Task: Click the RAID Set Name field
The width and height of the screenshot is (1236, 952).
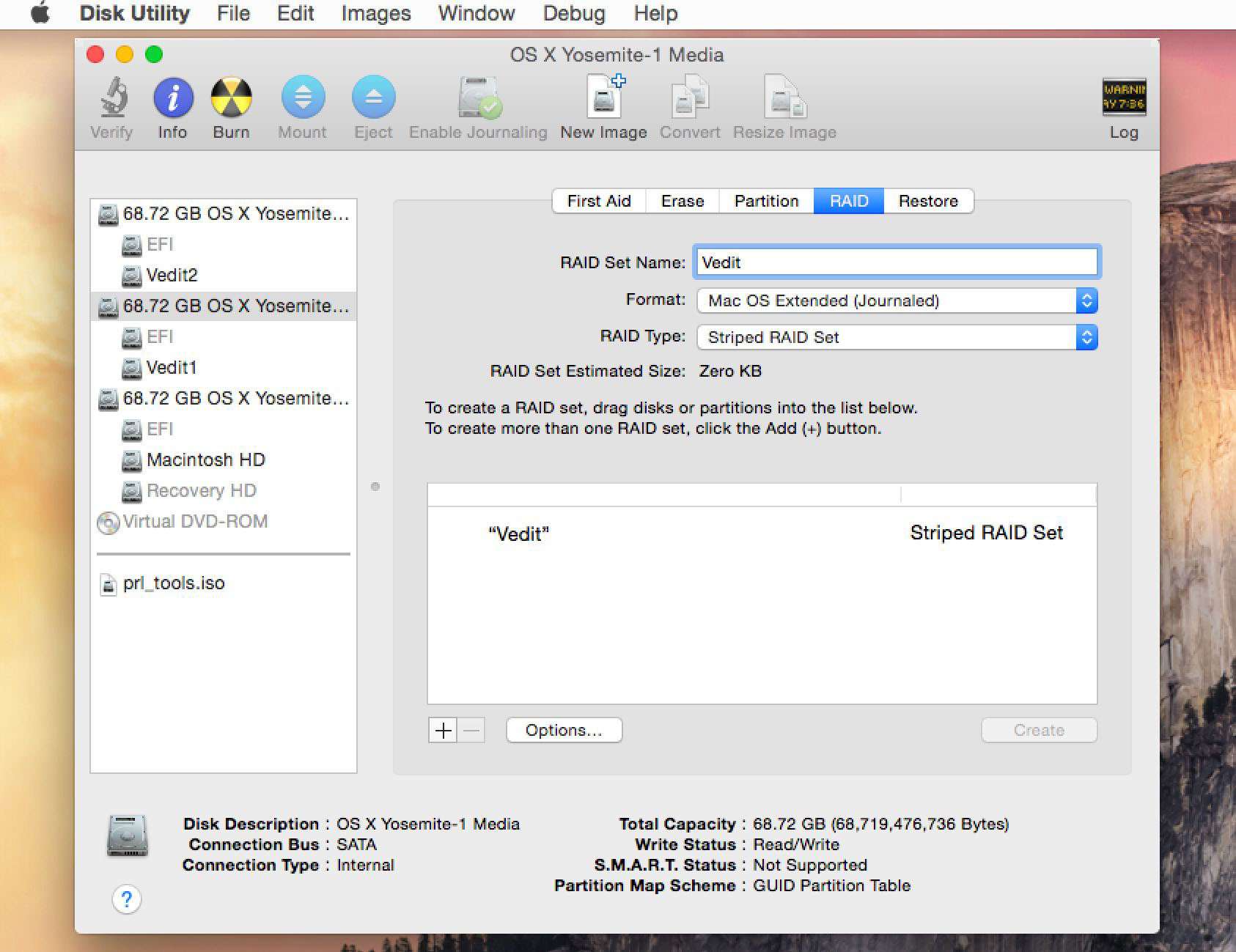Action: tap(897, 262)
